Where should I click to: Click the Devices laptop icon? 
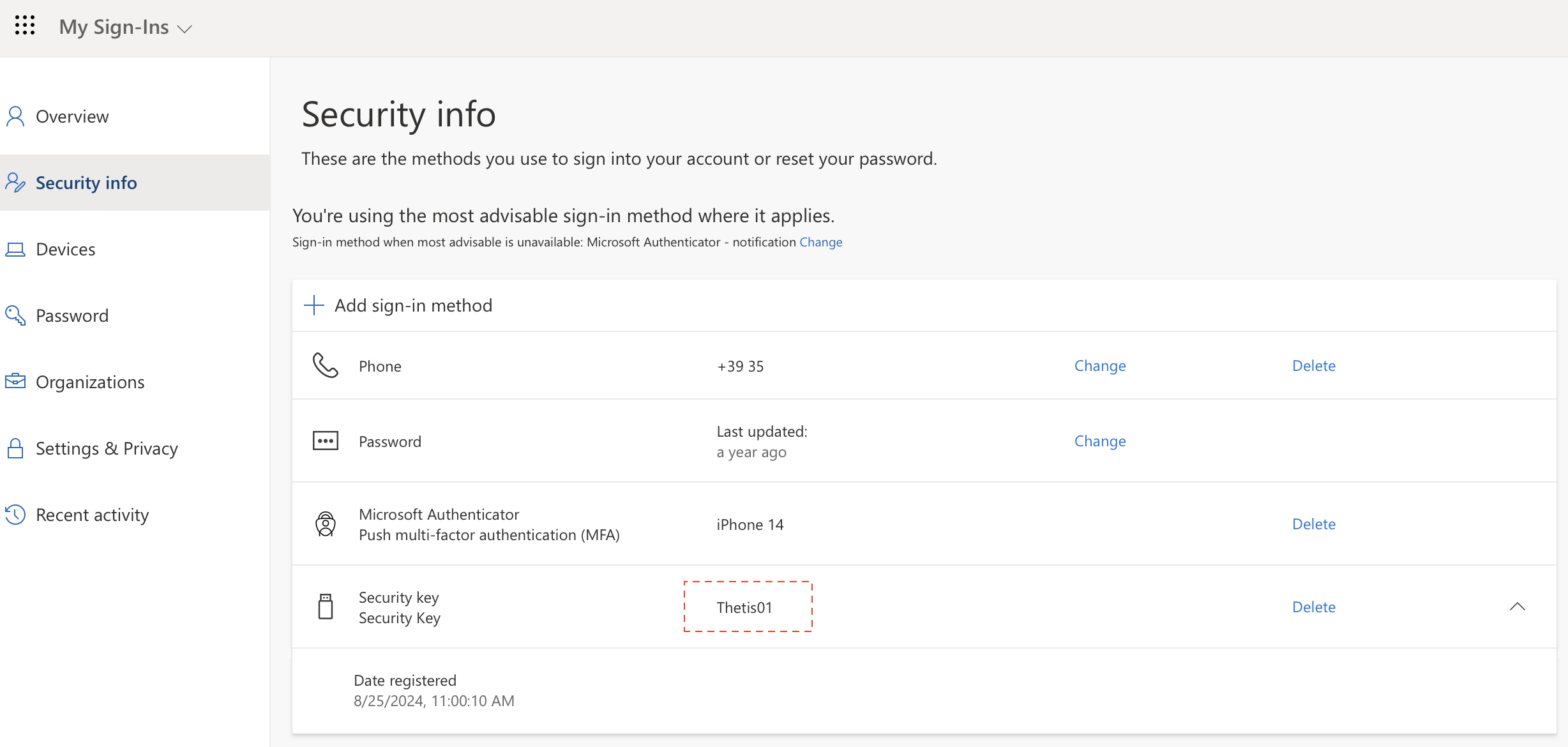(x=15, y=250)
